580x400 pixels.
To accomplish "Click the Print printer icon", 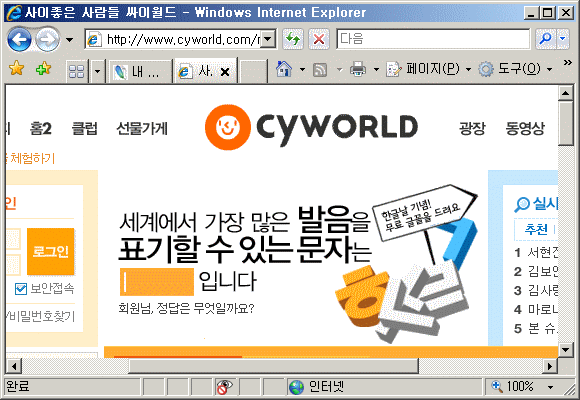I will coord(358,69).
